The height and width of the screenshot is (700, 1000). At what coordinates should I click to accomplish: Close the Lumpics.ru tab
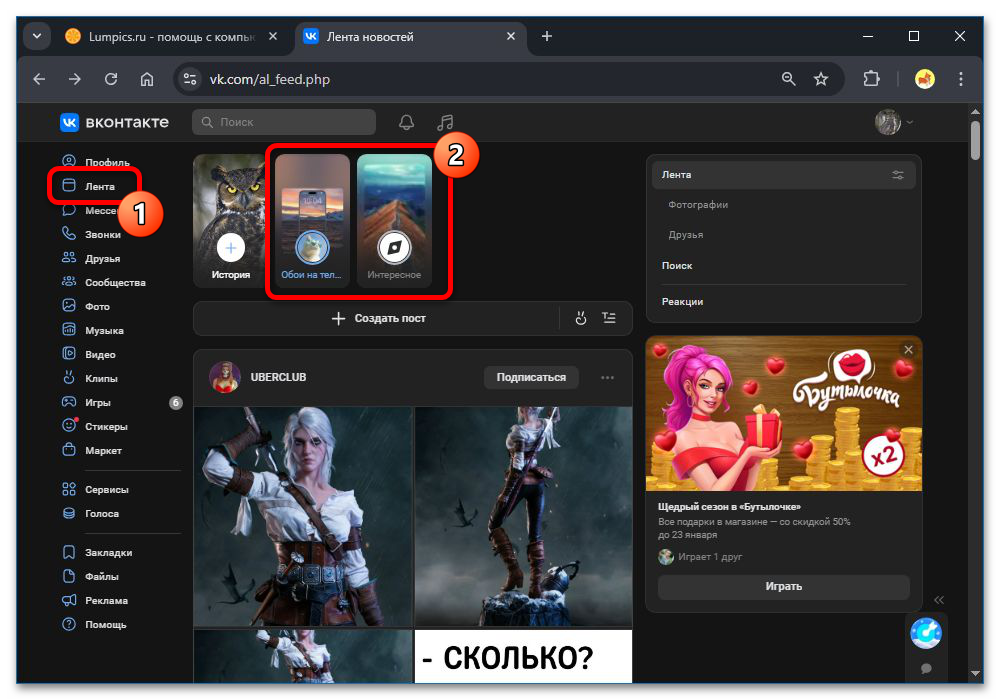pos(273,36)
